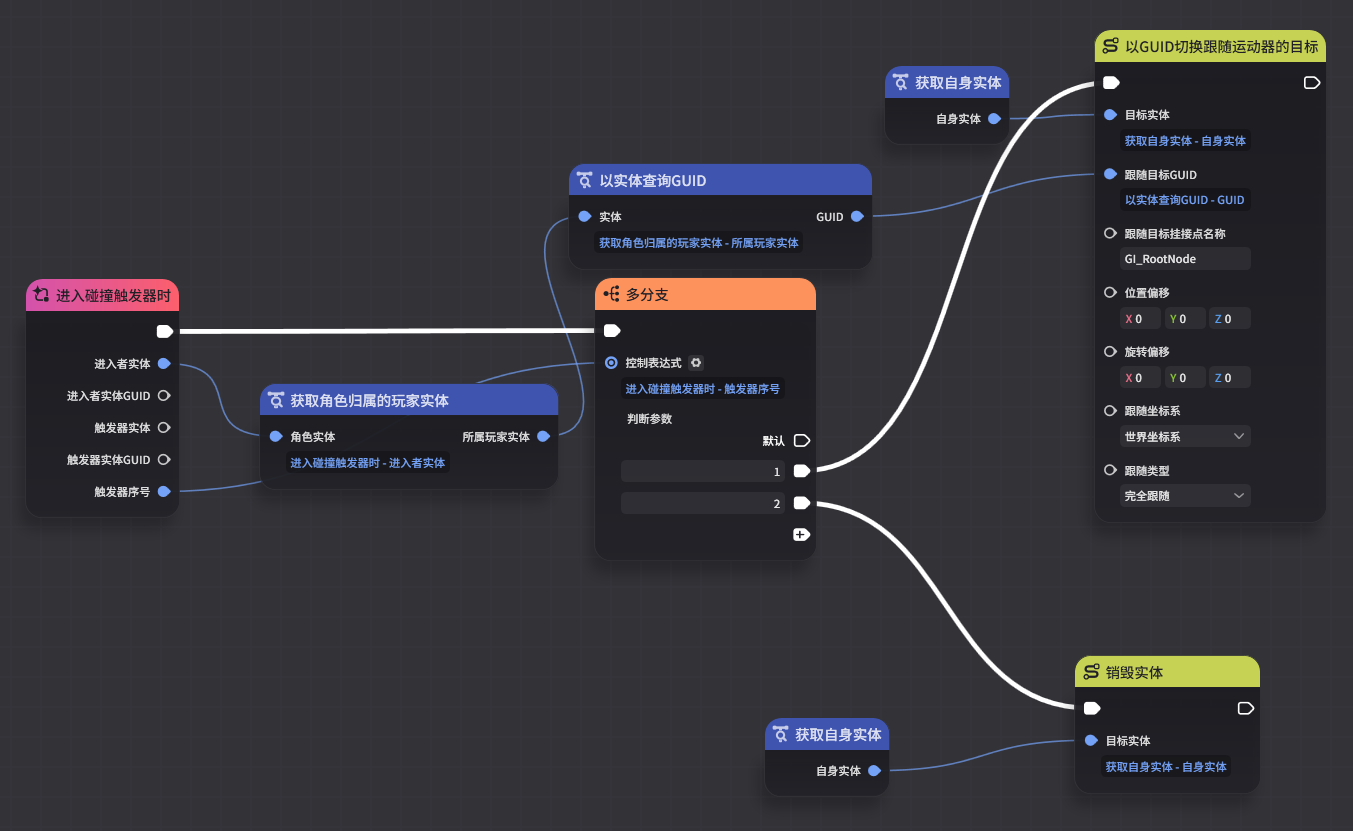Click the GI_RootNode text field

pos(1185,259)
